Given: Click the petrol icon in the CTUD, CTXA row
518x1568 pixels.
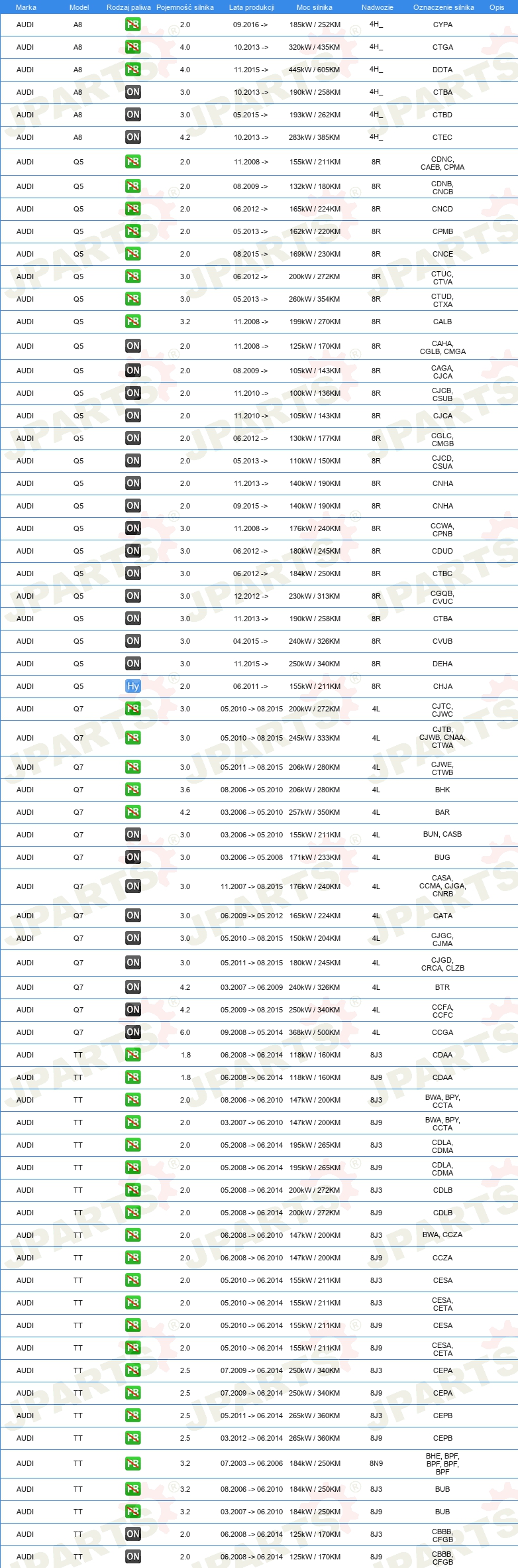Looking at the screenshot, I should 133,299.
